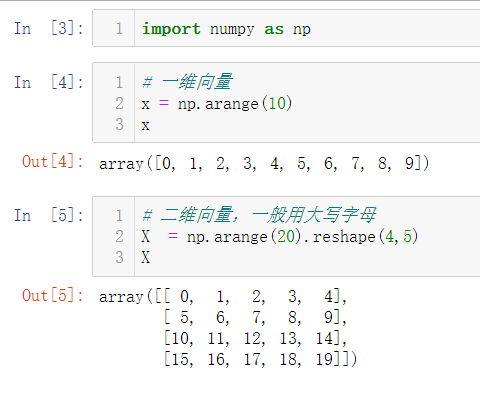Click line number 2 in cell 4 gutter

click(119, 103)
